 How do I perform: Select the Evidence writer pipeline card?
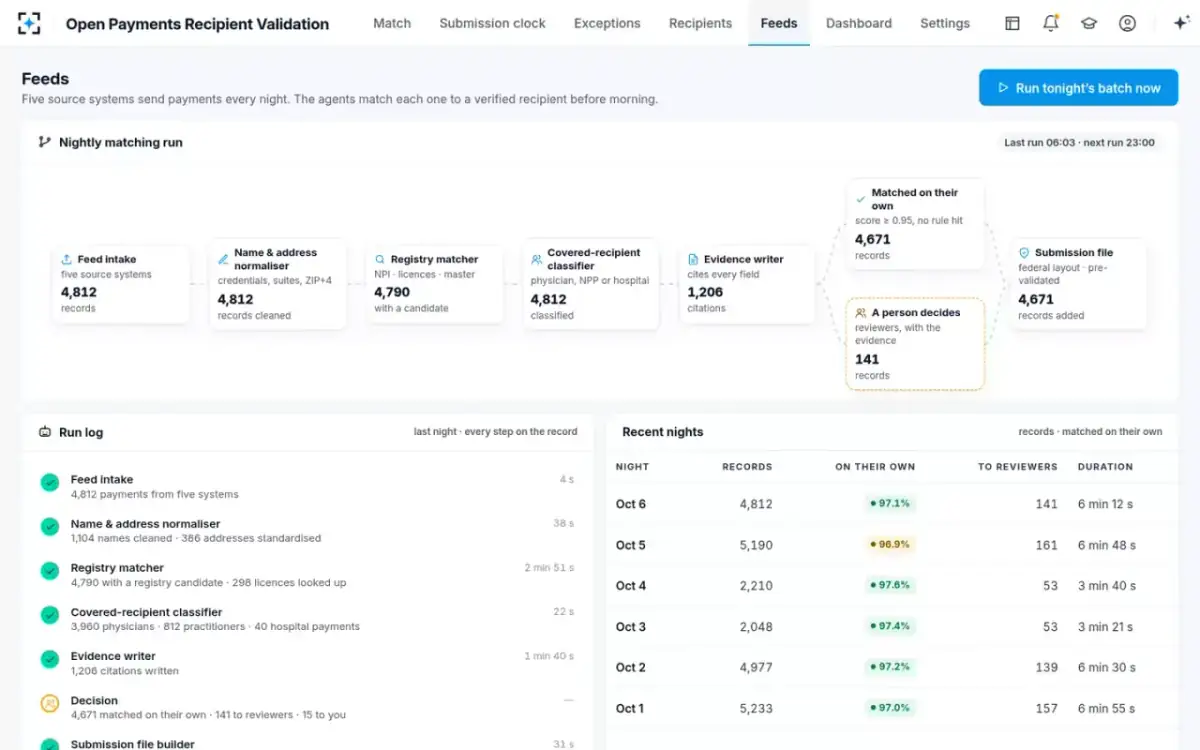coord(748,284)
